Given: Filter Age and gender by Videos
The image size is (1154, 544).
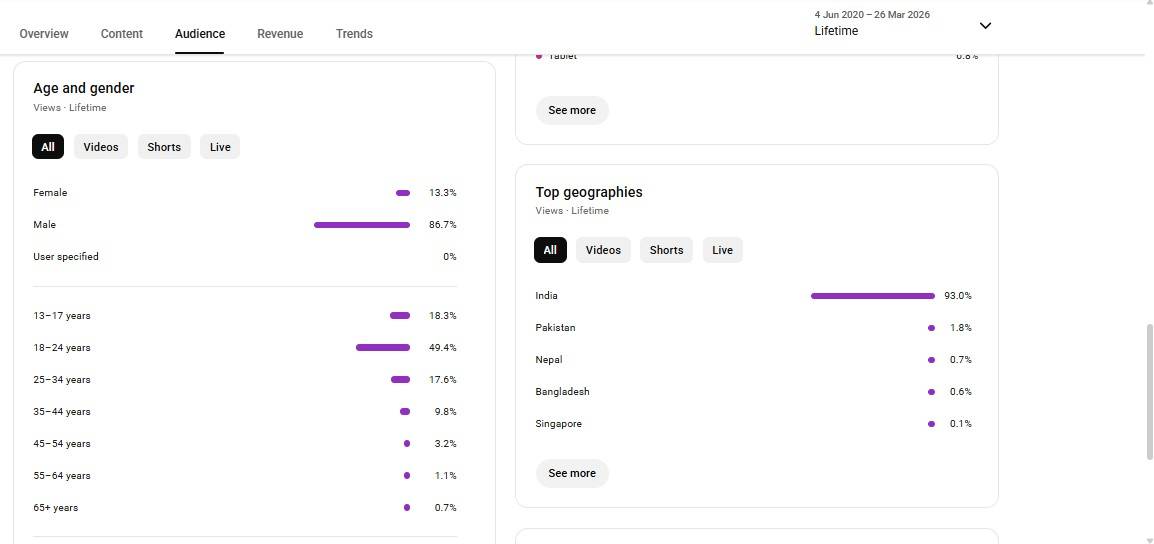Looking at the screenshot, I should pyautogui.click(x=101, y=147).
